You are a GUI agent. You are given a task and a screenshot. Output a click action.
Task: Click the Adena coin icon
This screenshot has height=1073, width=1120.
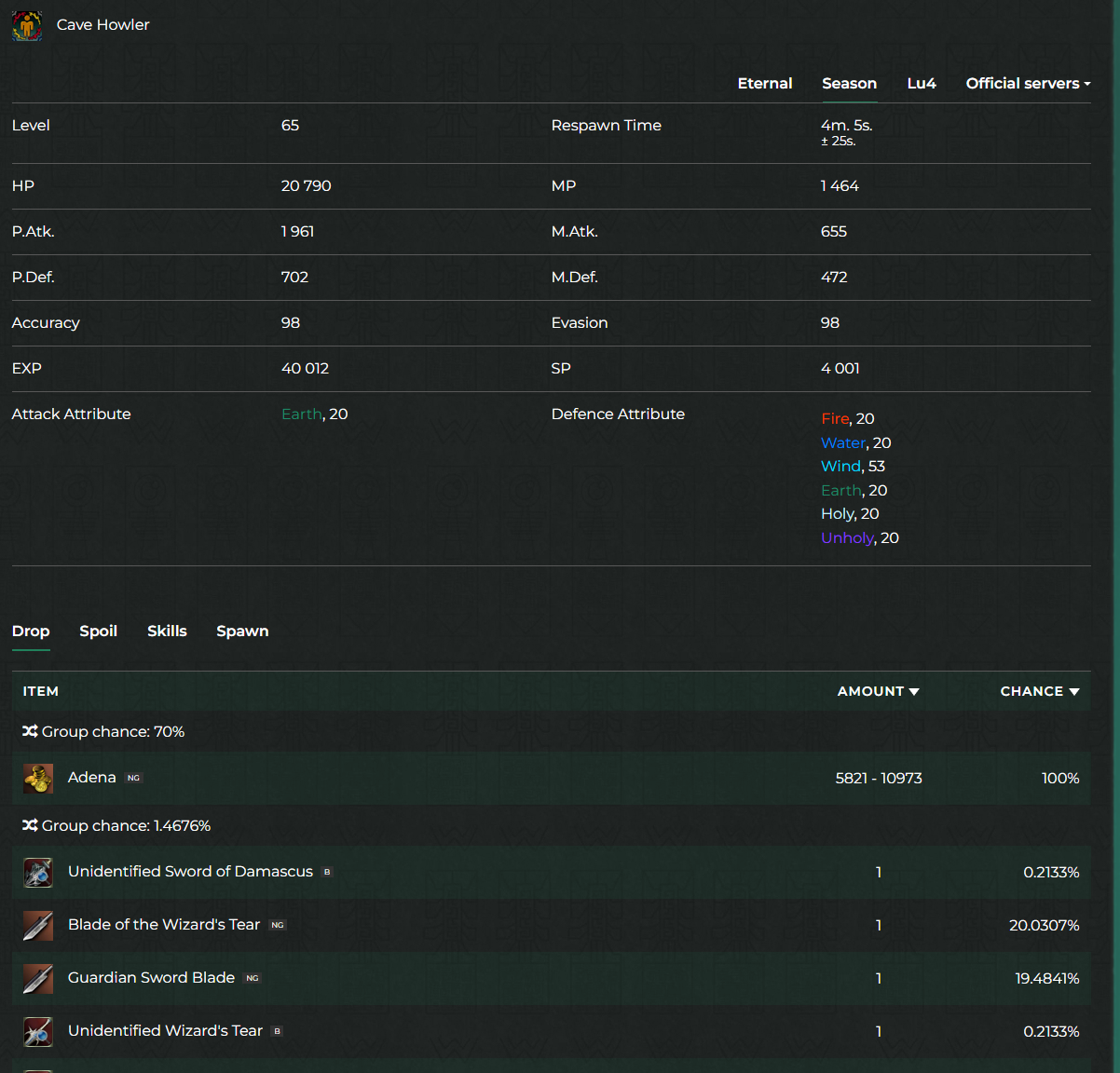coord(38,779)
